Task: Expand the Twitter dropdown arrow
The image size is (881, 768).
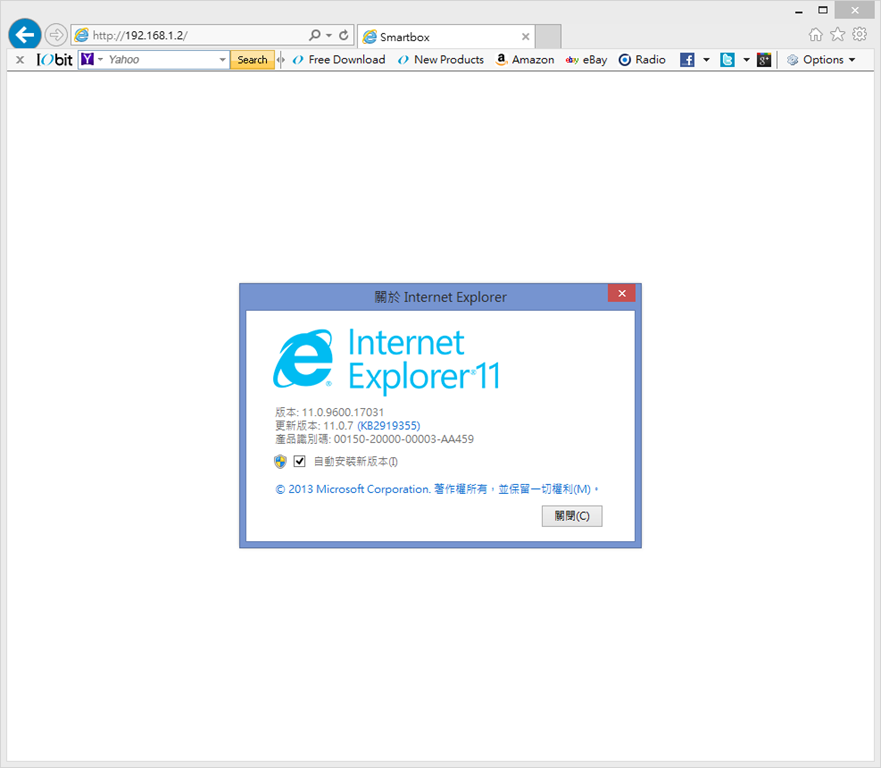Action: click(x=746, y=60)
